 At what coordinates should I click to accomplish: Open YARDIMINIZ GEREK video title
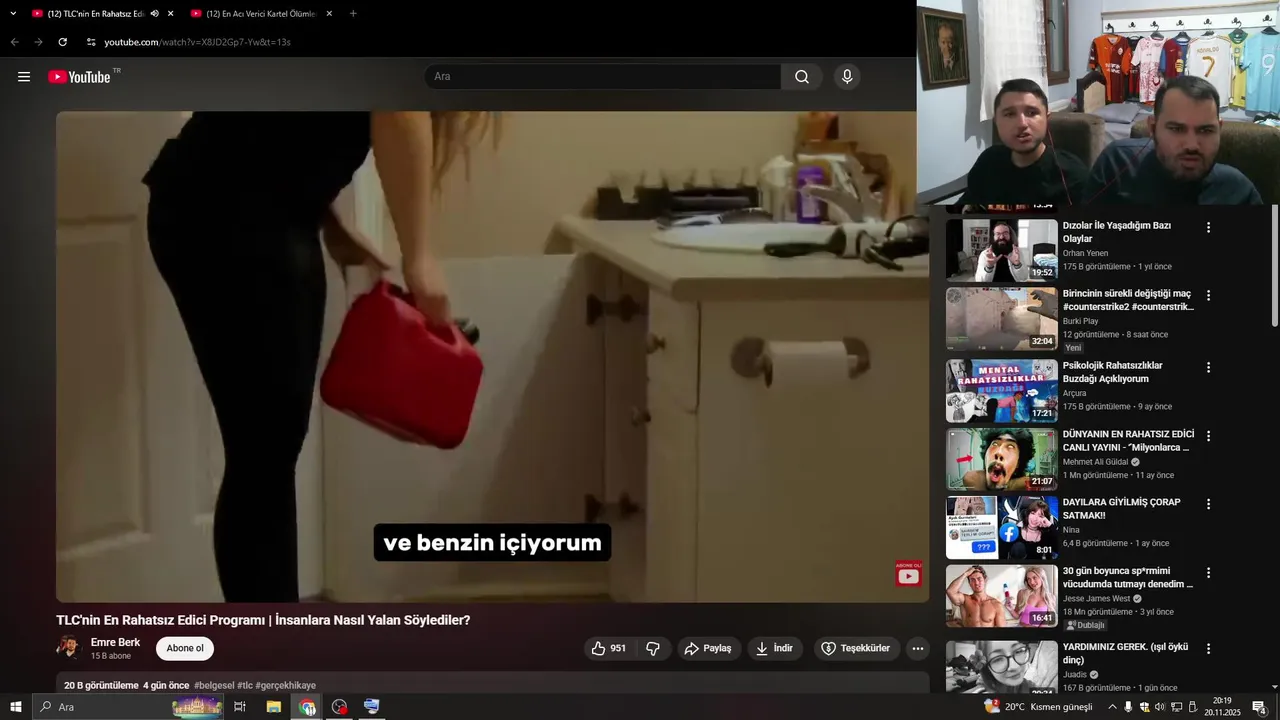(x=1125, y=653)
